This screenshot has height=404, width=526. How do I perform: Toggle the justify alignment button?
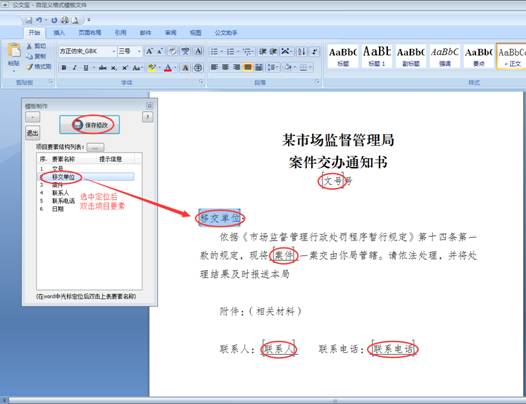tap(248, 68)
